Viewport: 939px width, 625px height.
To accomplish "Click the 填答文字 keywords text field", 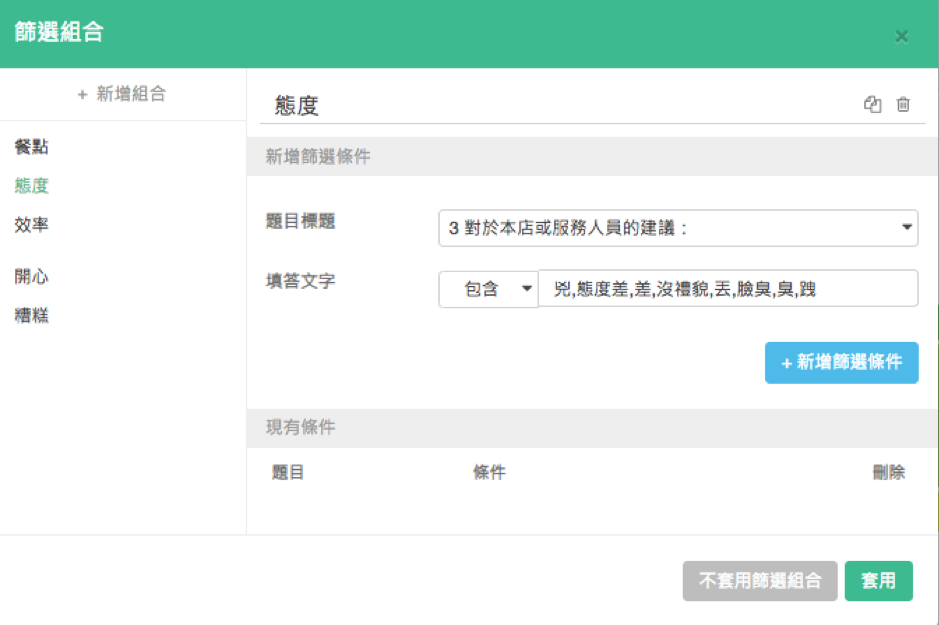I will click(x=728, y=289).
